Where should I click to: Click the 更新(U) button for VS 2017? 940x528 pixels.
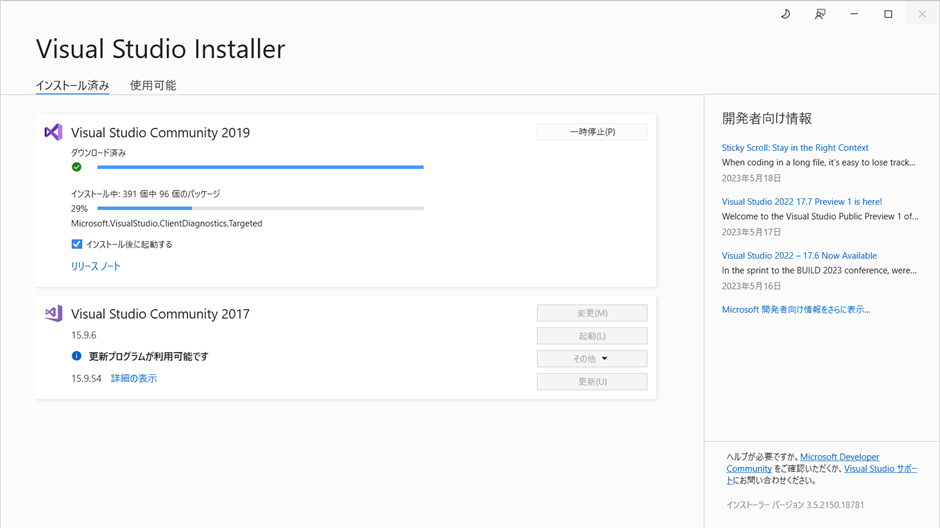point(591,382)
